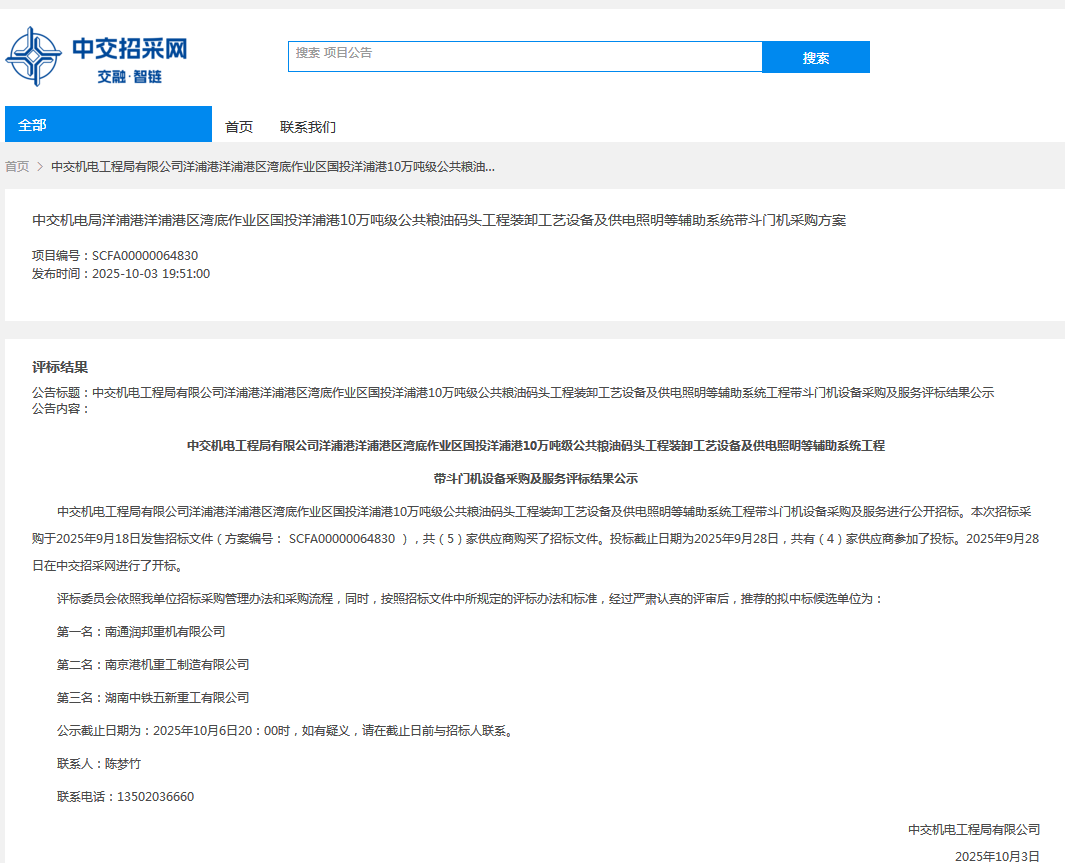Click publish time 2025-10-03 19:51:00

click(151, 274)
